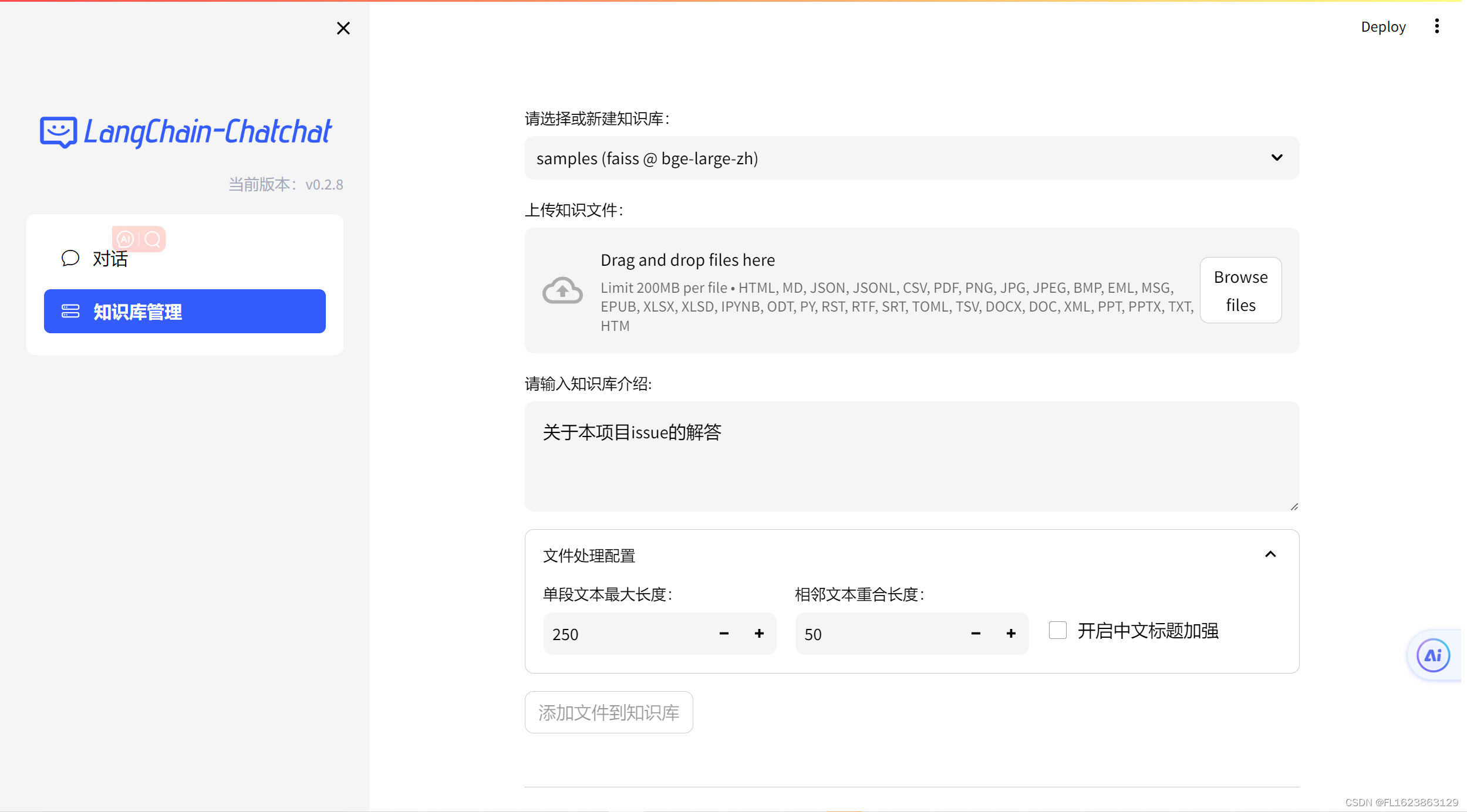The width and height of the screenshot is (1467, 812).
Task: Click the search/query icon in sidebar header
Action: (x=152, y=239)
